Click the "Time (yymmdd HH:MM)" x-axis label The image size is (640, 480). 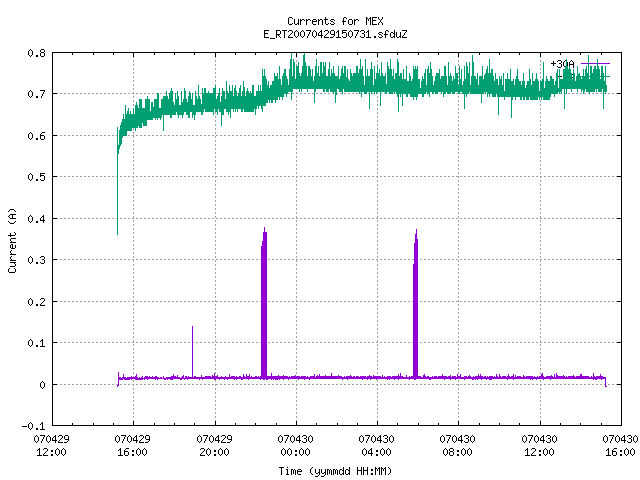point(335,471)
